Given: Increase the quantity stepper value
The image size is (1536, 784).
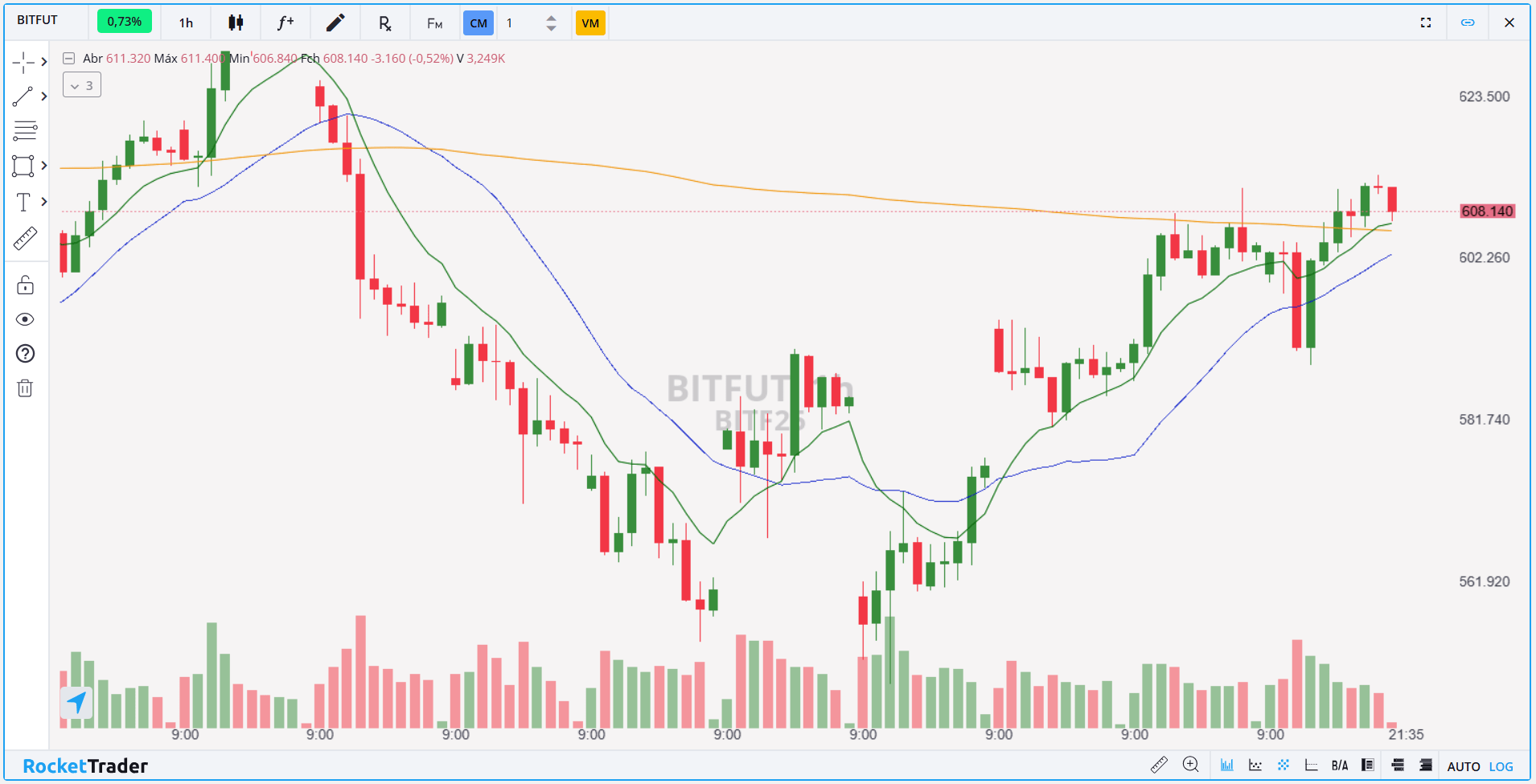Looking at the screenshot, I should point(551,18).
